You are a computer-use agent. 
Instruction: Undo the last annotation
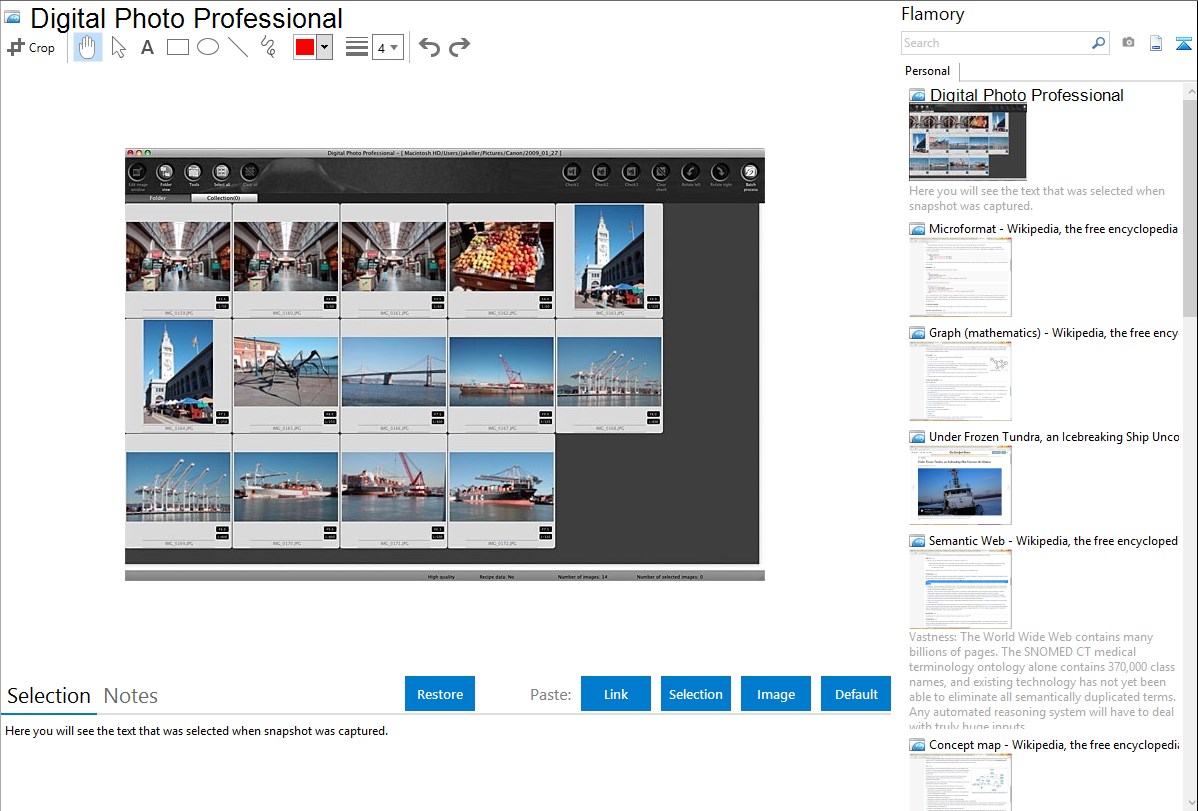pos(429,47)
